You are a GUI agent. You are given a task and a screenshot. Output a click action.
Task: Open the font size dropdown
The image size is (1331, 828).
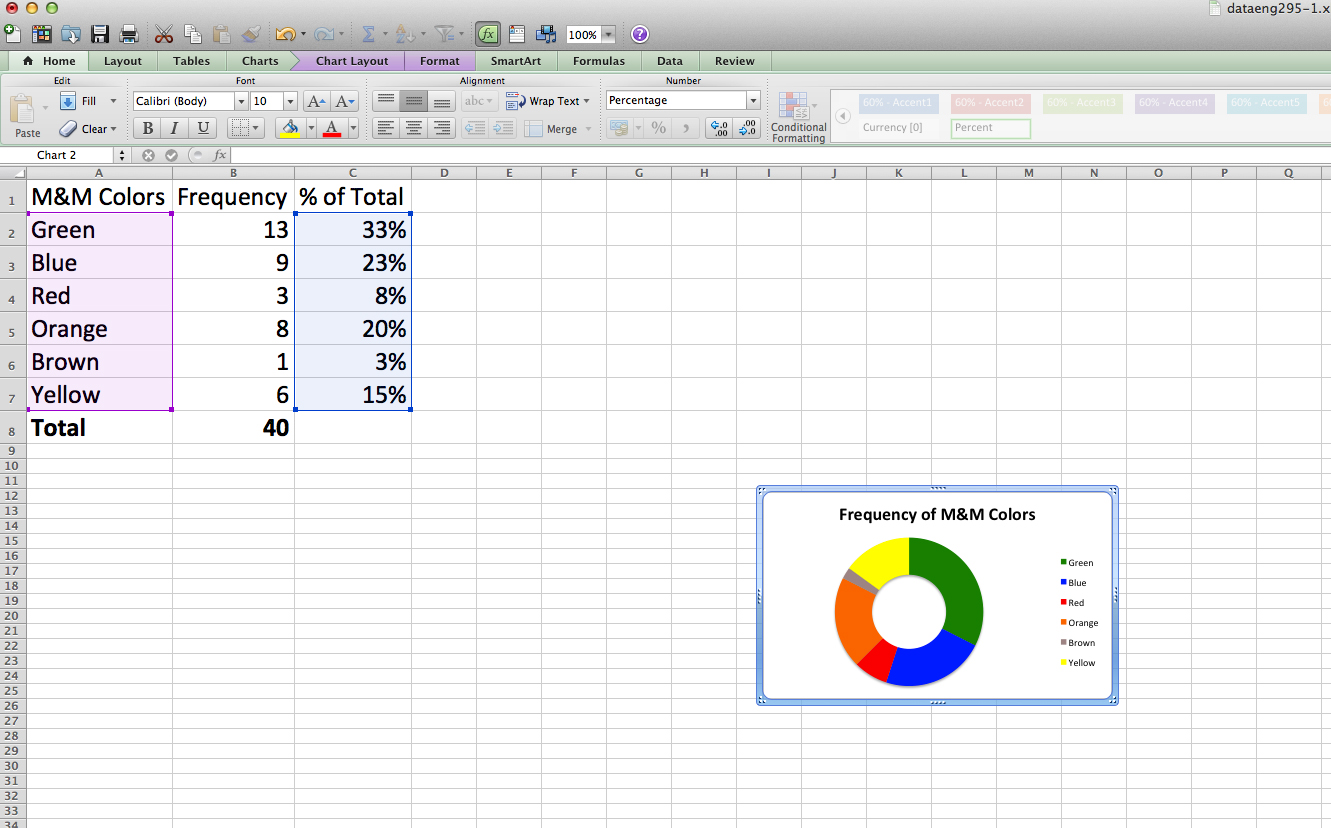pyautogui.click(x=290, y=101)
